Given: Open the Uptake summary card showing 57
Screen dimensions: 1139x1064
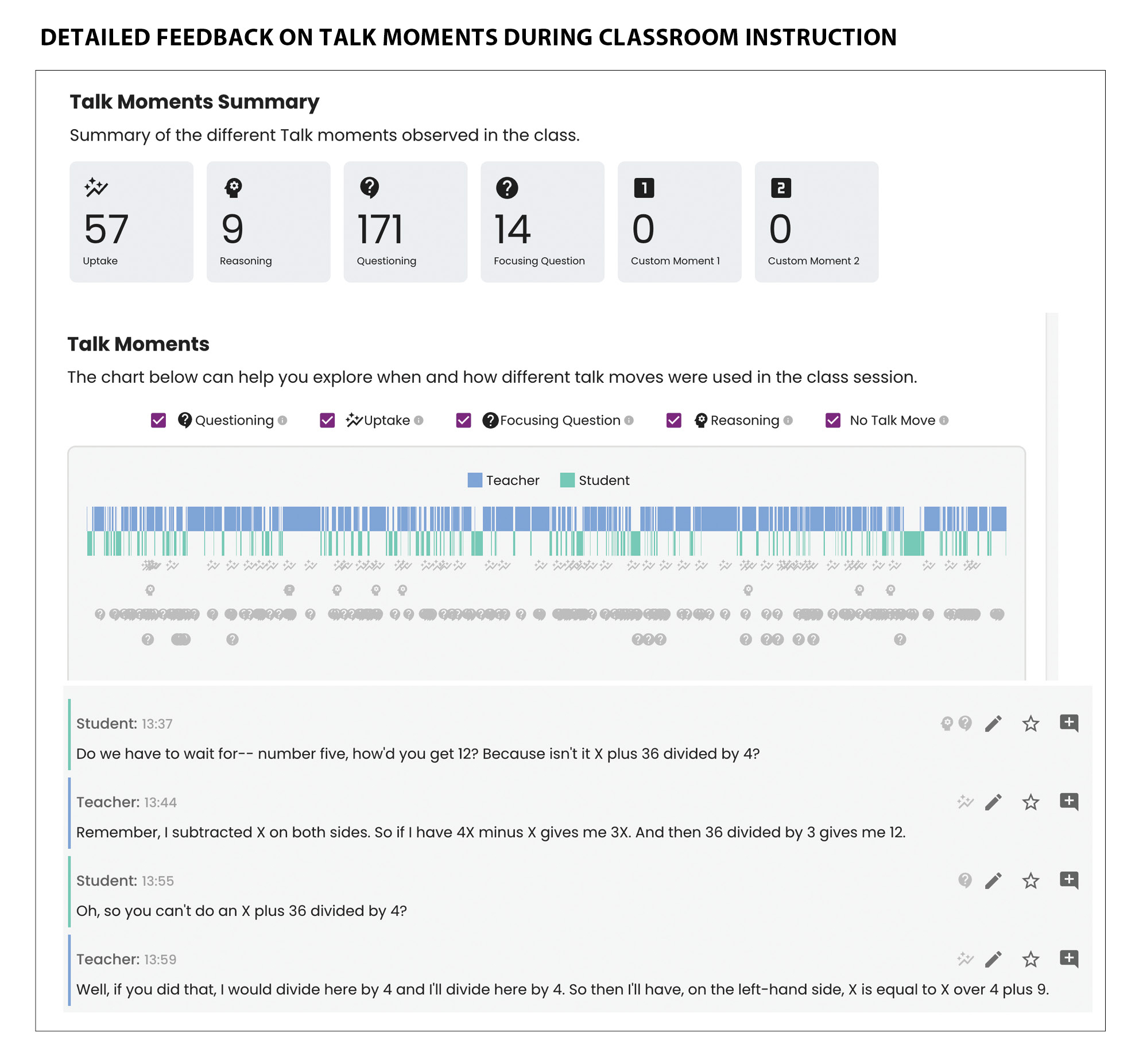Looking at the screenshot, I should click(131, 222).
